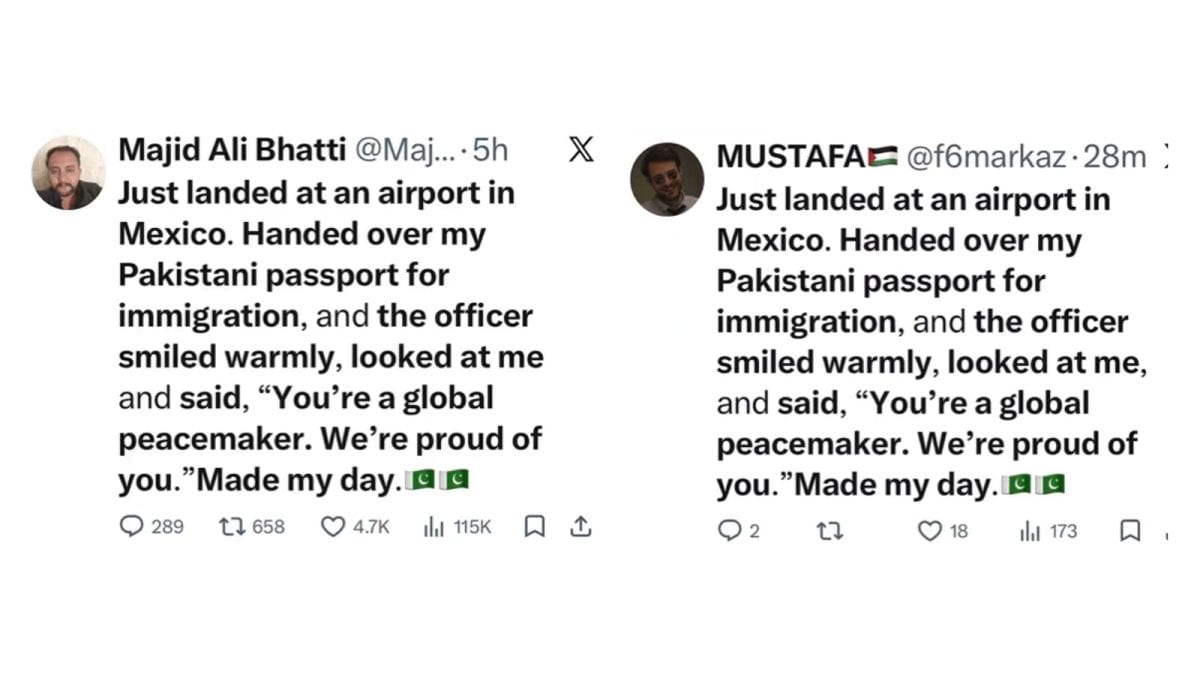Open the share icon on the left tweet
The width and height of the screenshot is (1200, 675).
(x=581, y=525)
